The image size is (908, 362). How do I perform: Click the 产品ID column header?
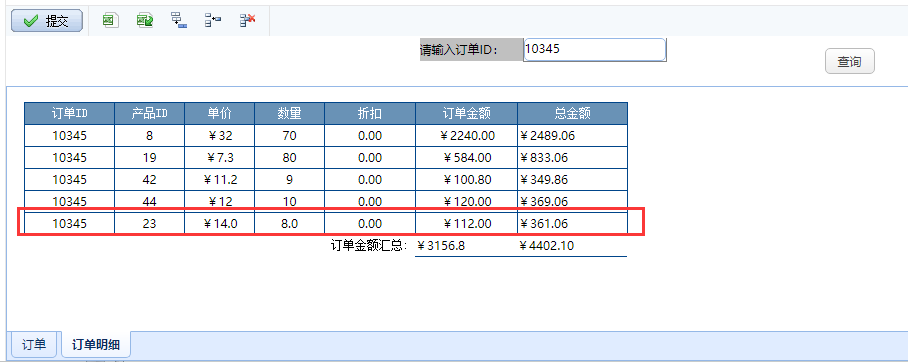coord(149,114)
